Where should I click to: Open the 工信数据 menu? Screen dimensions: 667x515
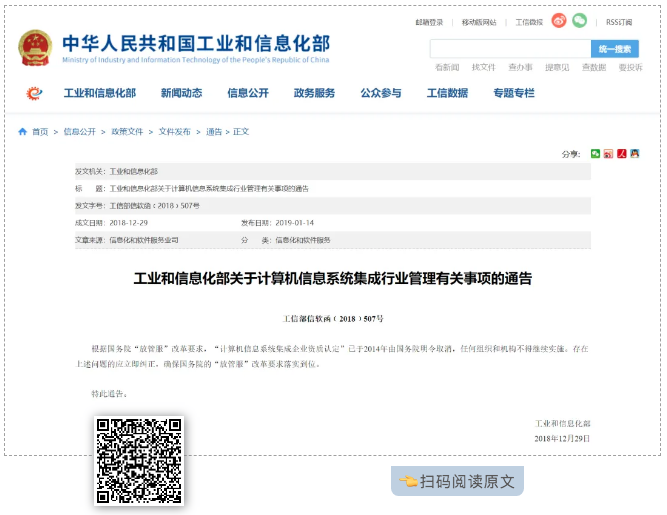tap(448, 93)
